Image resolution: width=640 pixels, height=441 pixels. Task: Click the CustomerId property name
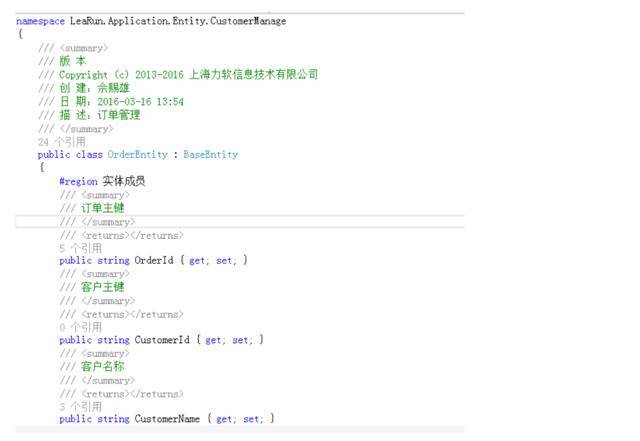pyautogui.click(x=162, y=340)
